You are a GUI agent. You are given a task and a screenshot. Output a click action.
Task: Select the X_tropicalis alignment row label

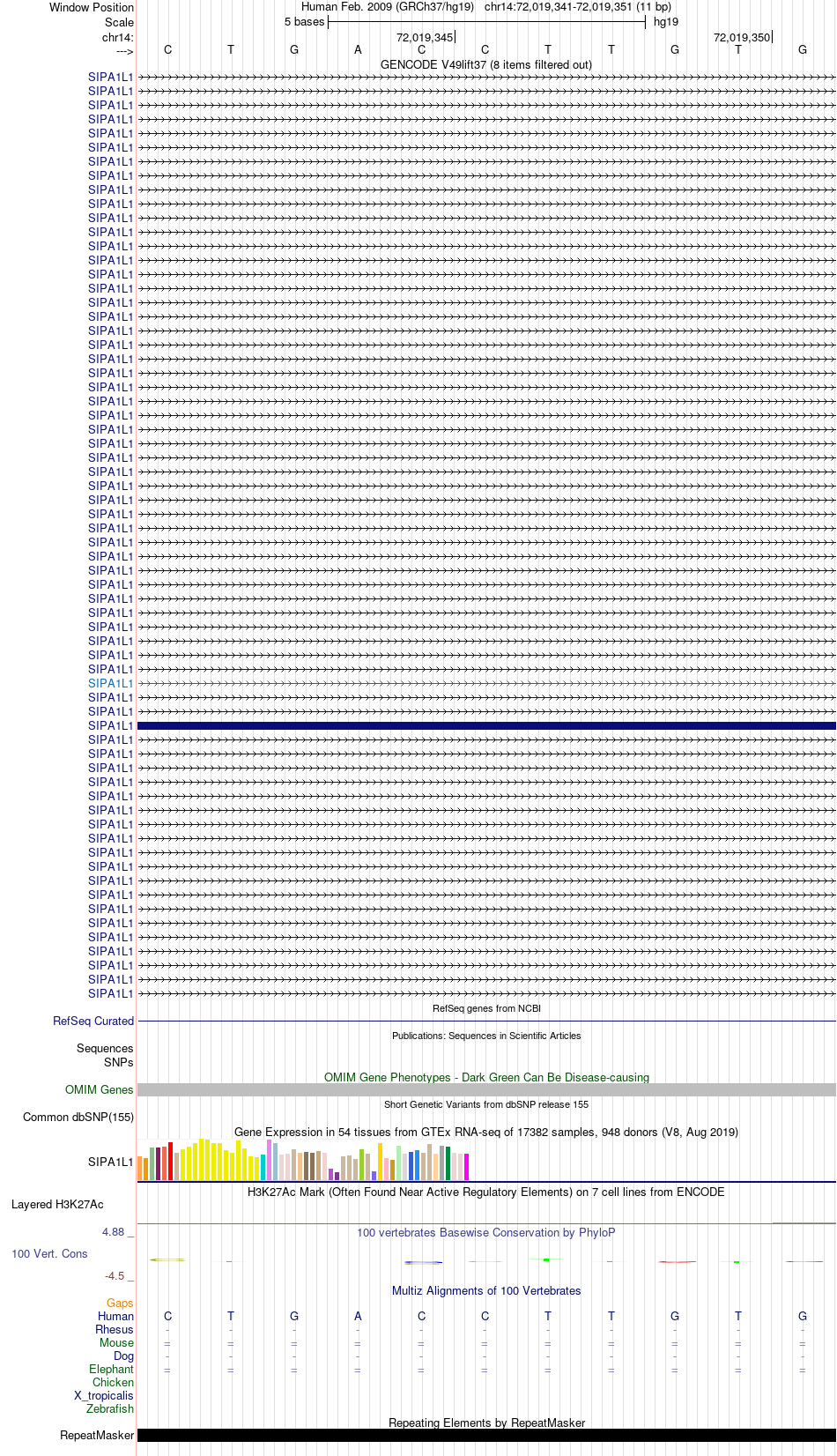(104, 1395)
